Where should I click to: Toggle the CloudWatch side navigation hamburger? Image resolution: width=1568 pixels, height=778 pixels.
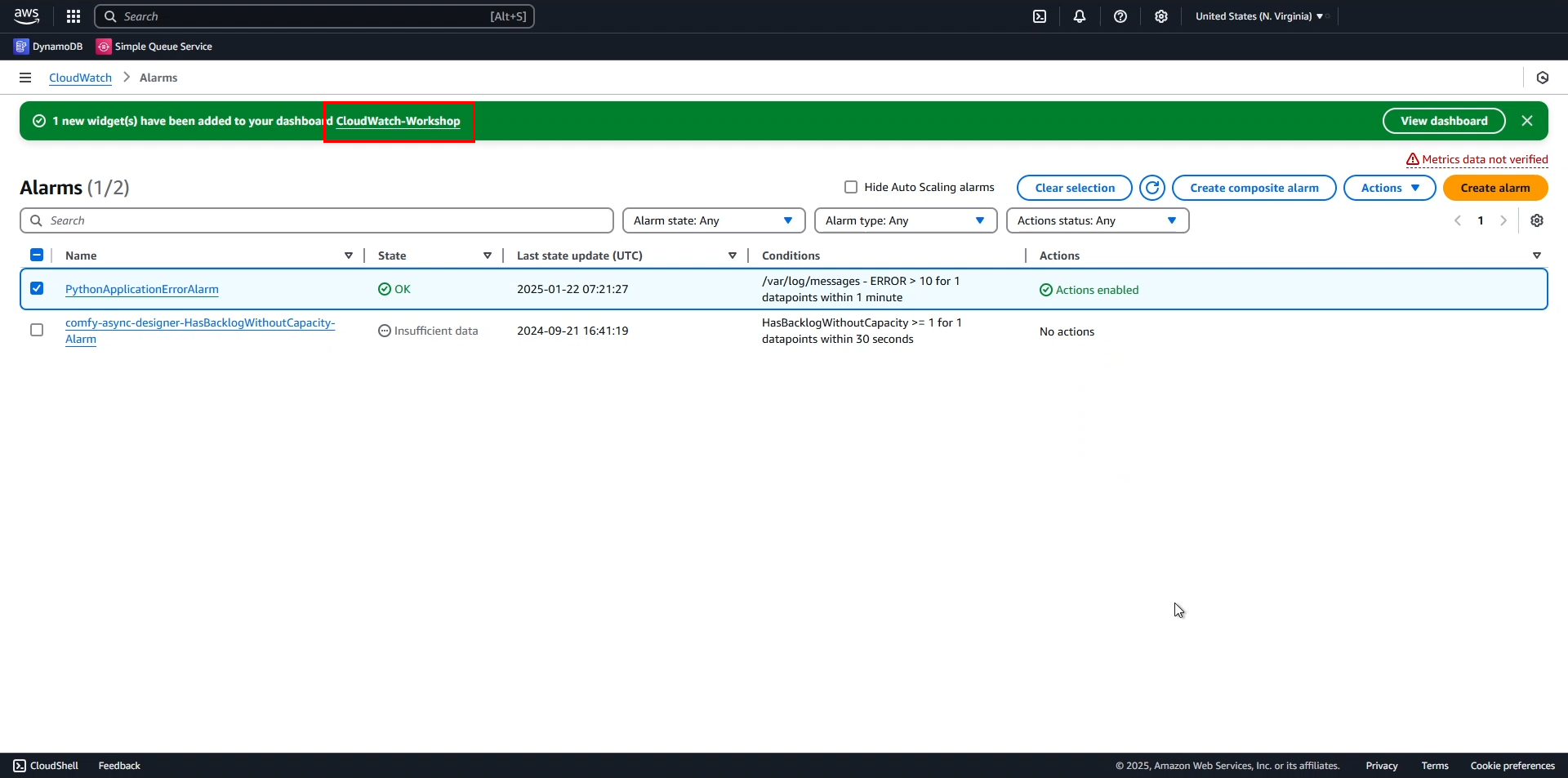(x=25, y=78)
